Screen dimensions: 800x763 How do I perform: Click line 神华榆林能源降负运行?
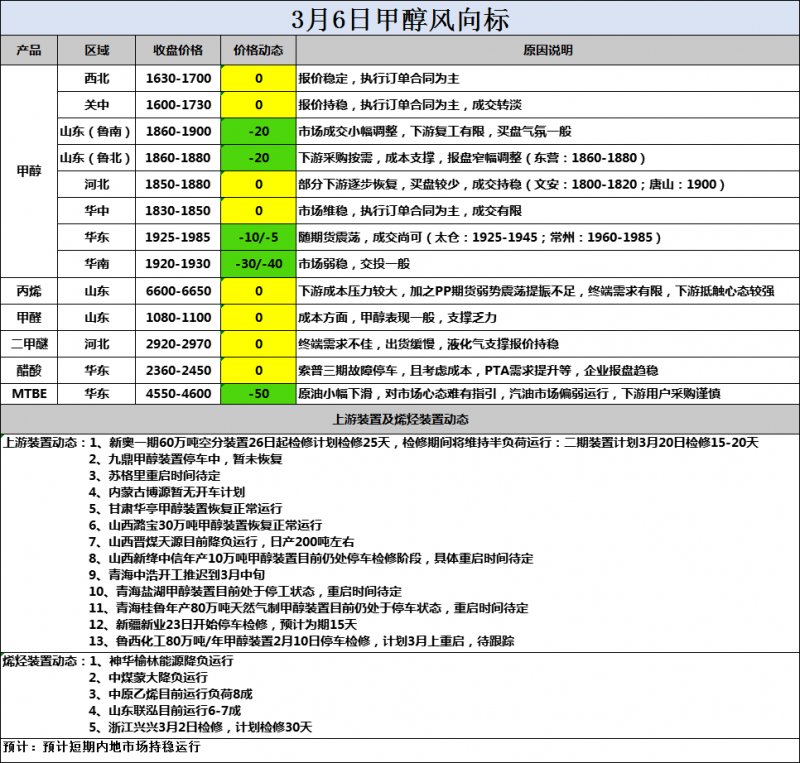(161, 661)
